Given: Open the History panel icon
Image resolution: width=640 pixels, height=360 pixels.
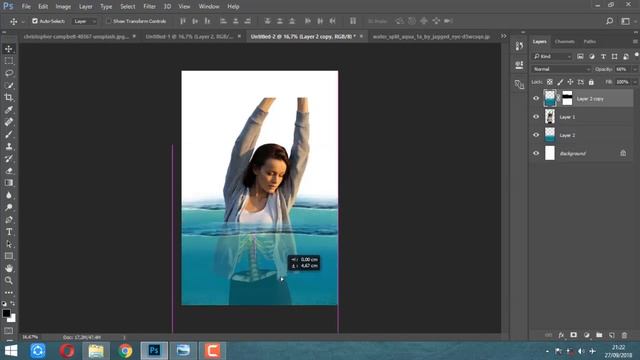Looking at the screenshot, I should coord(519,46).
